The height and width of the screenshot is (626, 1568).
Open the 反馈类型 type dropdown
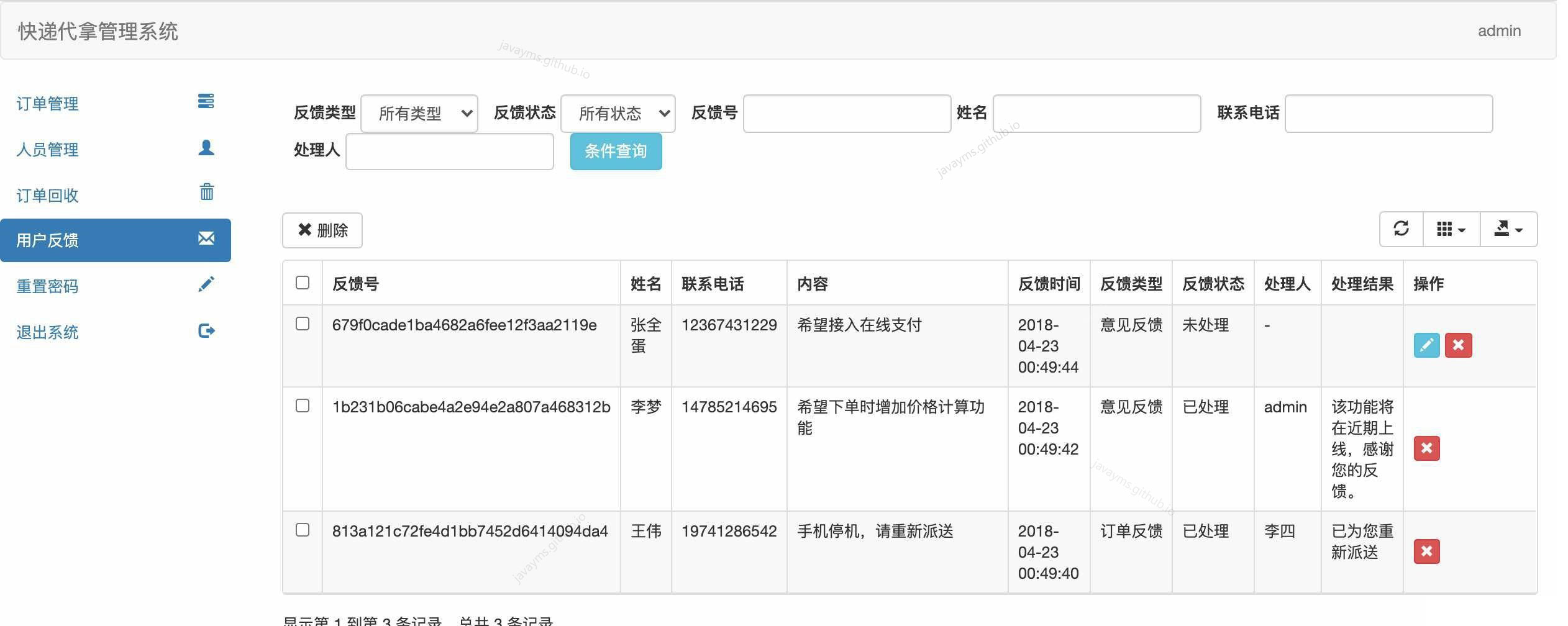[x=419, y=113]
